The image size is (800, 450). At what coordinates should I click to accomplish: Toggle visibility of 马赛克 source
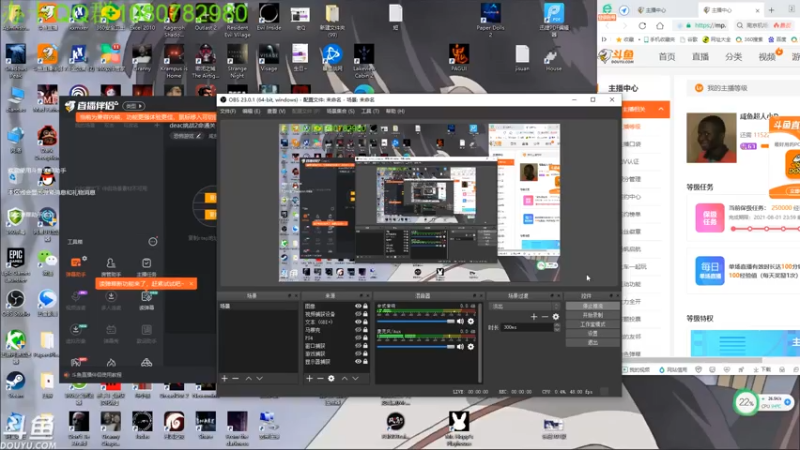pos(358,330)
